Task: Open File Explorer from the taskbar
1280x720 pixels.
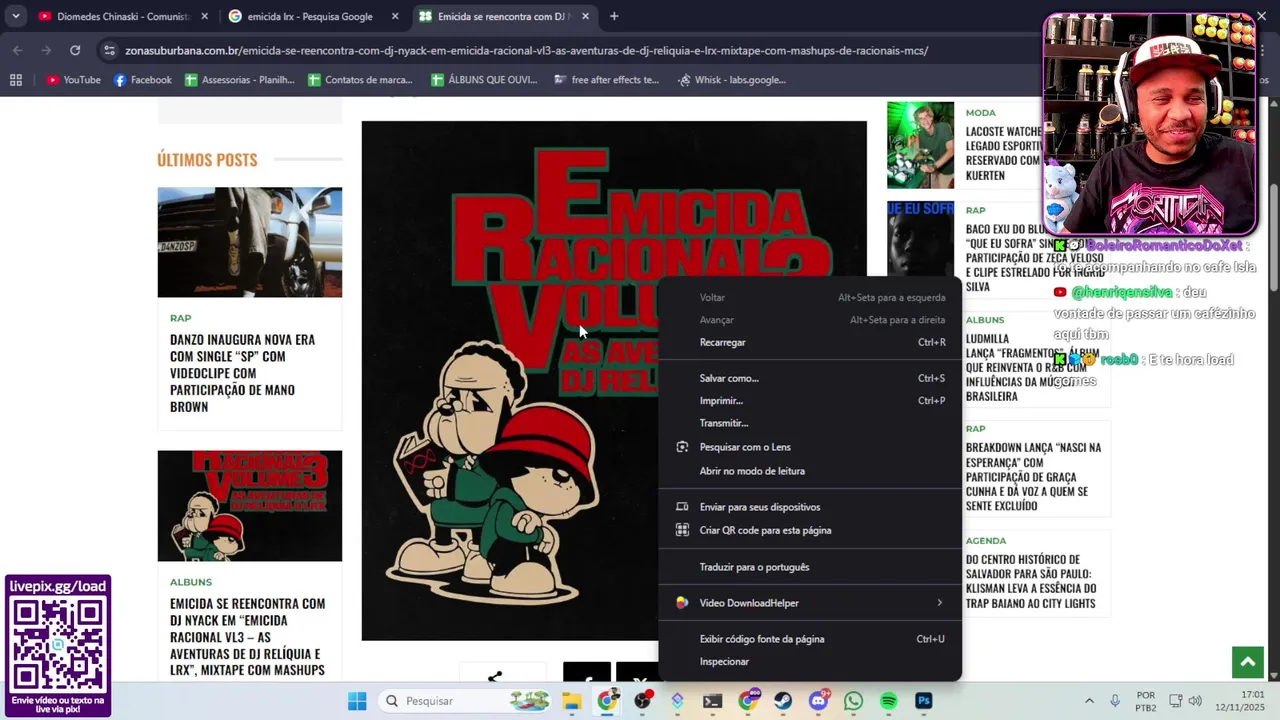Action: (x=572, y=701)
